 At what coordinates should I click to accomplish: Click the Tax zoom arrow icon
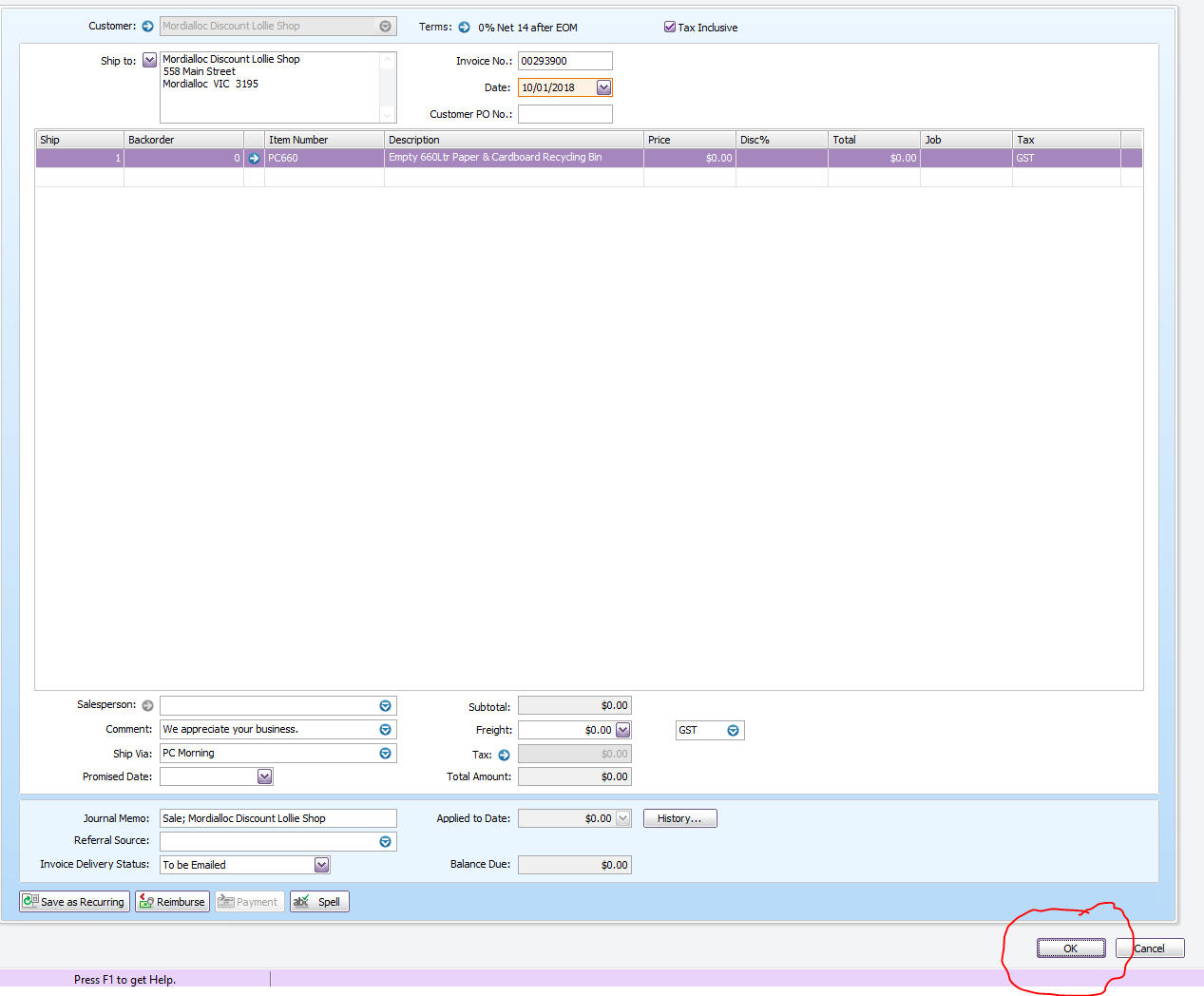[x=504, y=756]
